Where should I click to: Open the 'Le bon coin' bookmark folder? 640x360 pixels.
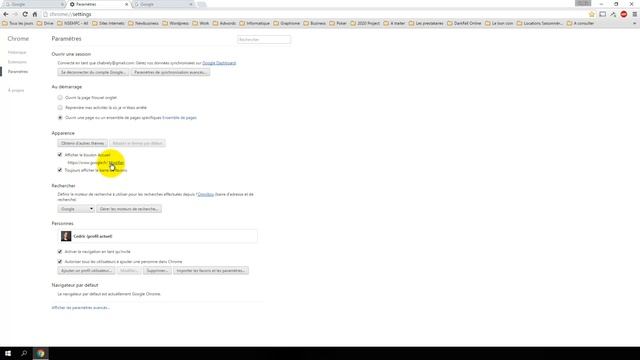pos(499,23)
